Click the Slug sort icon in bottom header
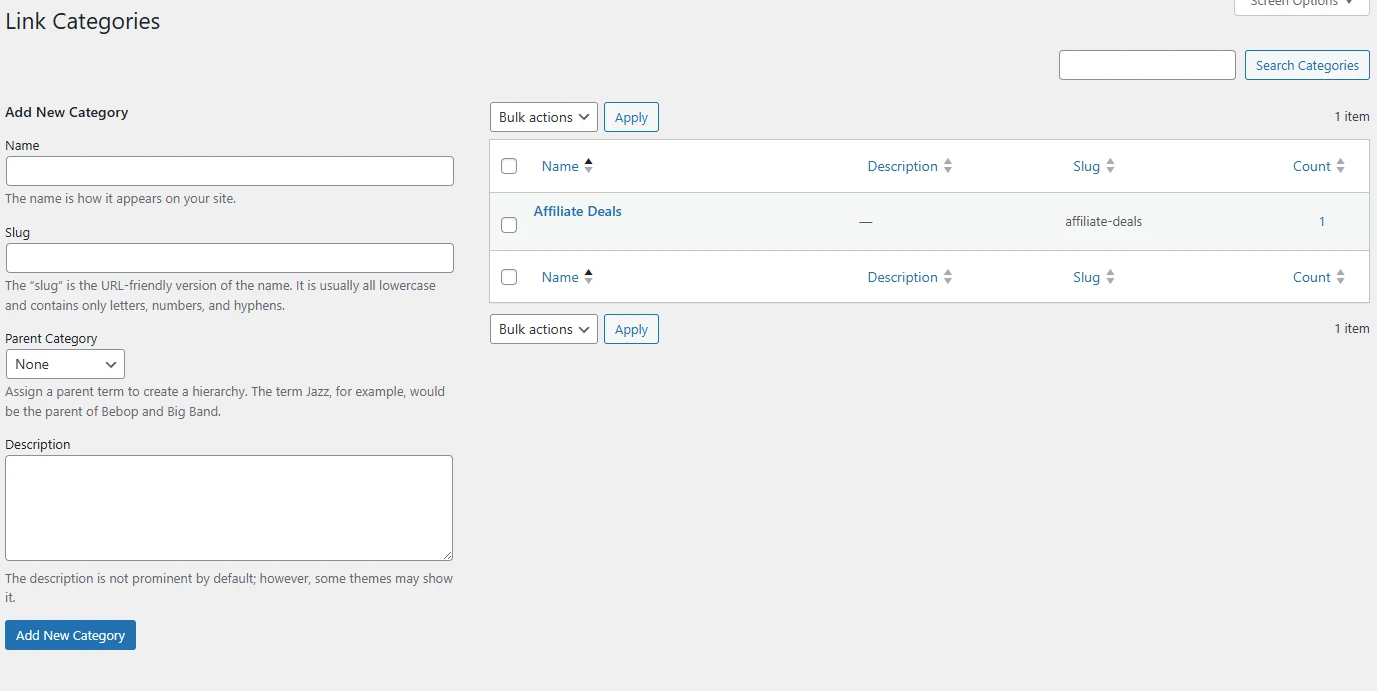Image resolution: width=1377 pixels, height=691 pixels. [x=1112, y=276]
